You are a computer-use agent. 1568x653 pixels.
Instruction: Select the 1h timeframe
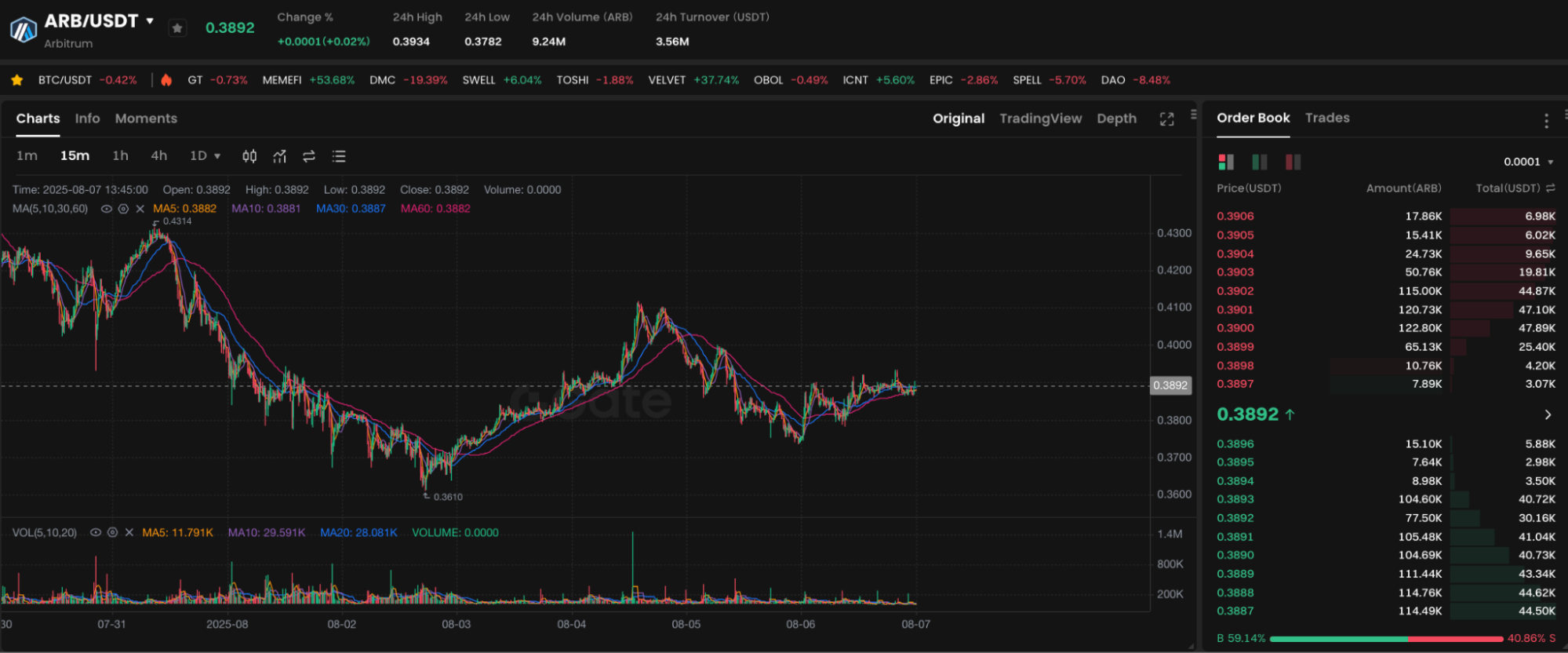click(x=120, y=155)
